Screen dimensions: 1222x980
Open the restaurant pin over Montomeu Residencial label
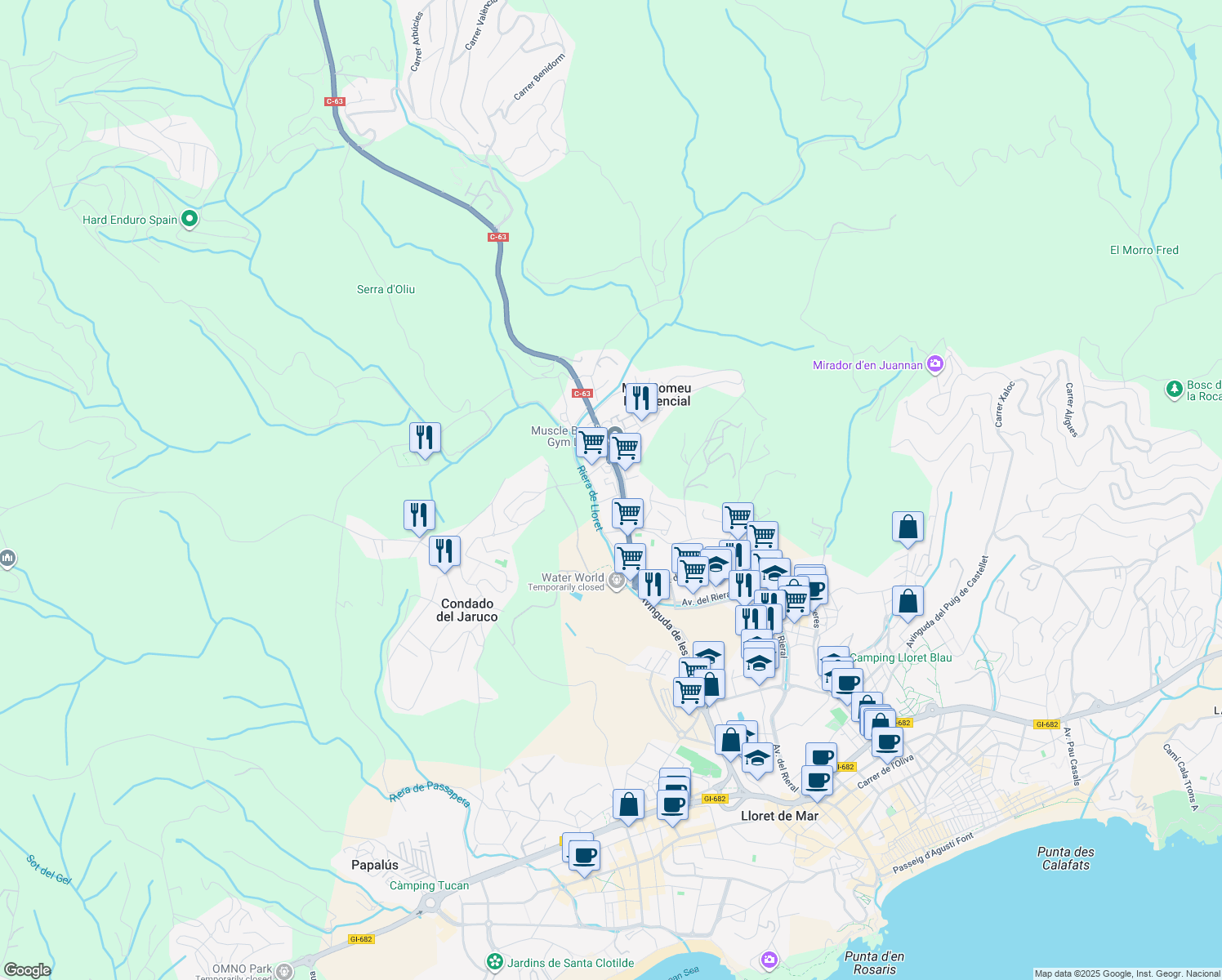coord(641,399)
